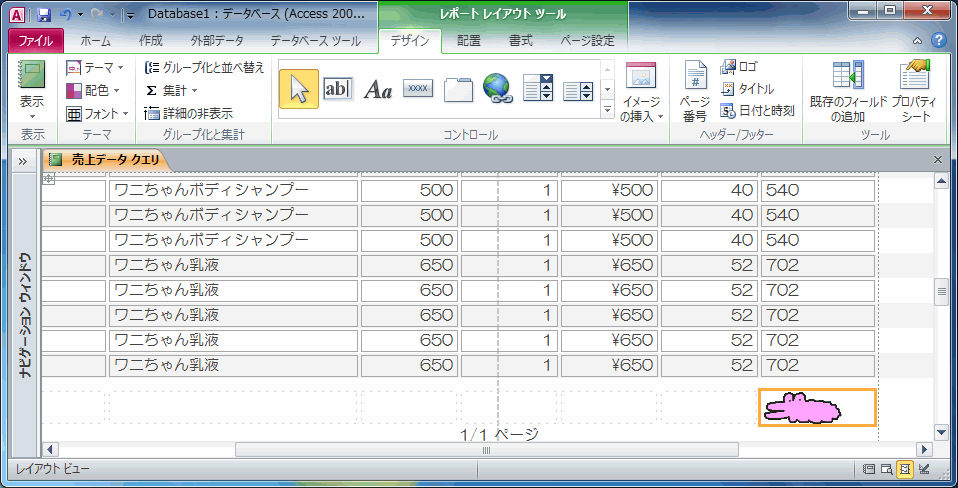
Task: Switch to the 書式 ribbon tab
Action: (x=521, y=41)
